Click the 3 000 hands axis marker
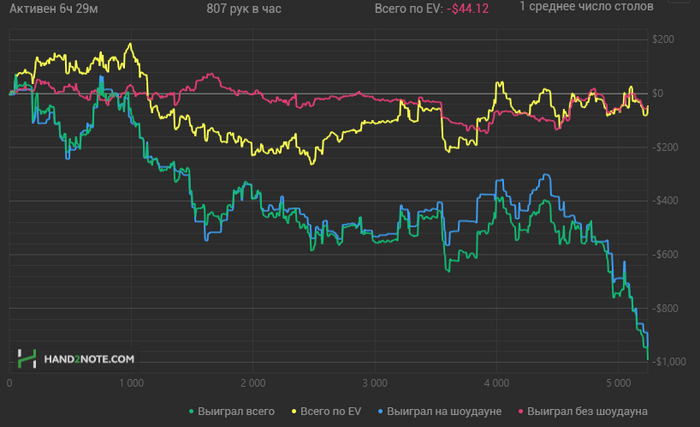This screenshot has height=427, width=700. (x=375, y=383)
